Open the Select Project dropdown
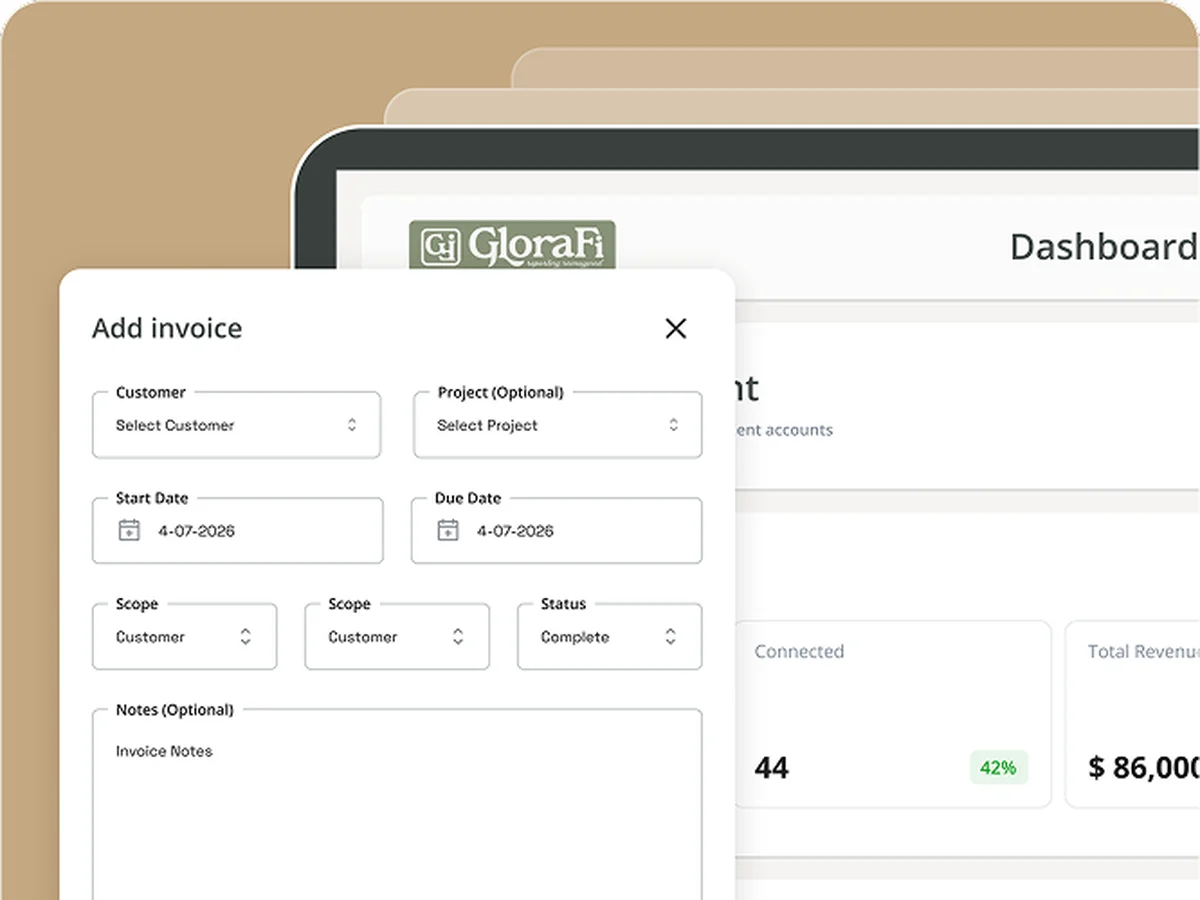 (558, 425)
